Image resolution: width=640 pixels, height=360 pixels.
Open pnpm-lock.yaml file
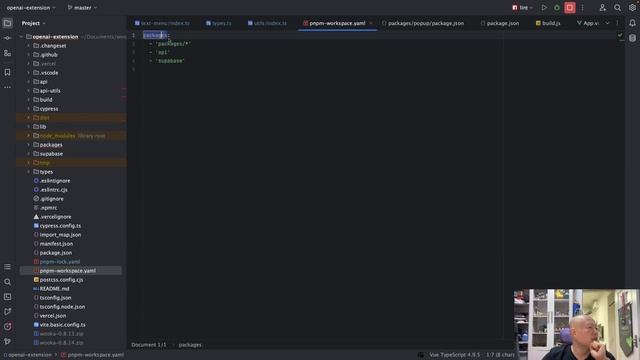pos(60,262)
